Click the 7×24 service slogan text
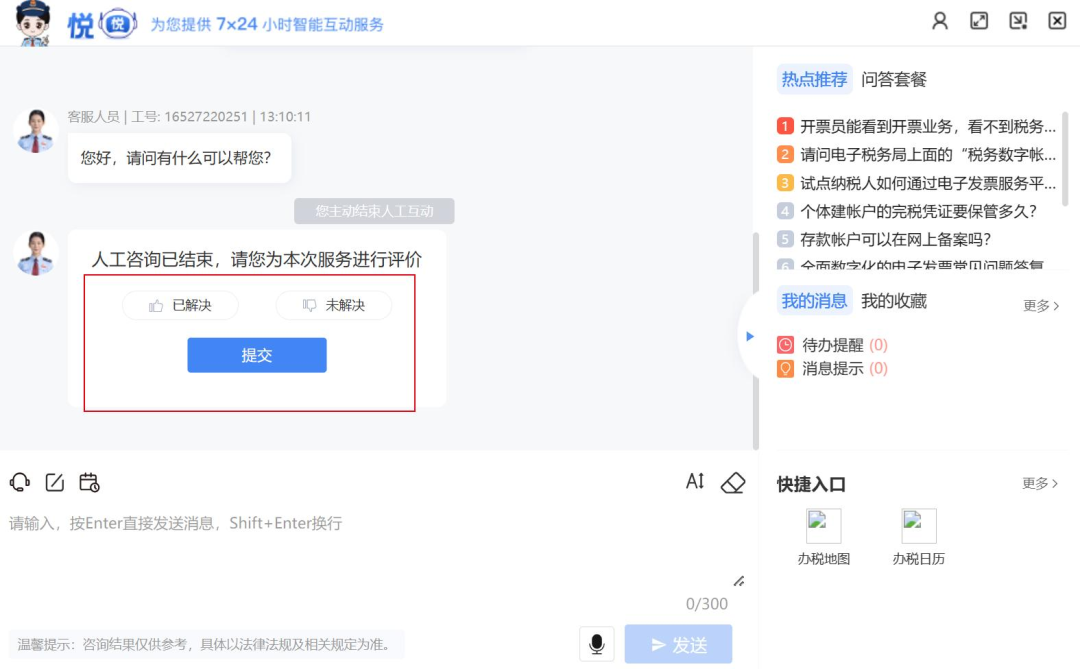Viewport: 1080px width, 669px height. pos(267,24)
